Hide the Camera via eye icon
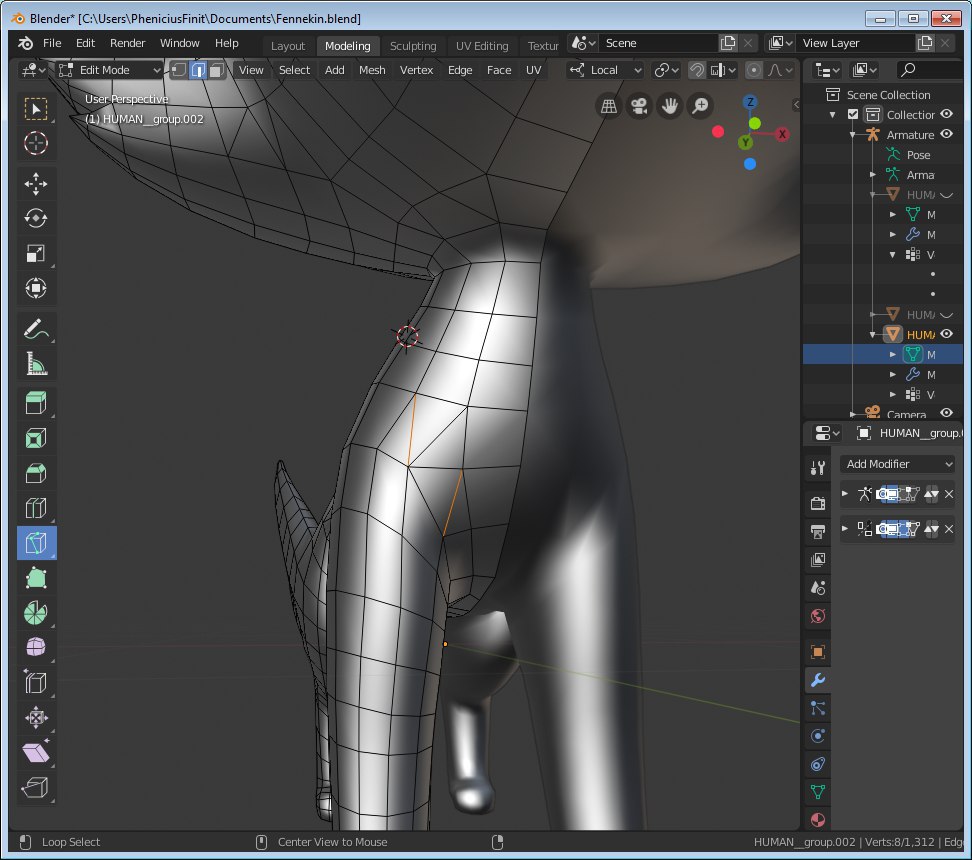Screen dimensions: 972x860 coord(947,413)
